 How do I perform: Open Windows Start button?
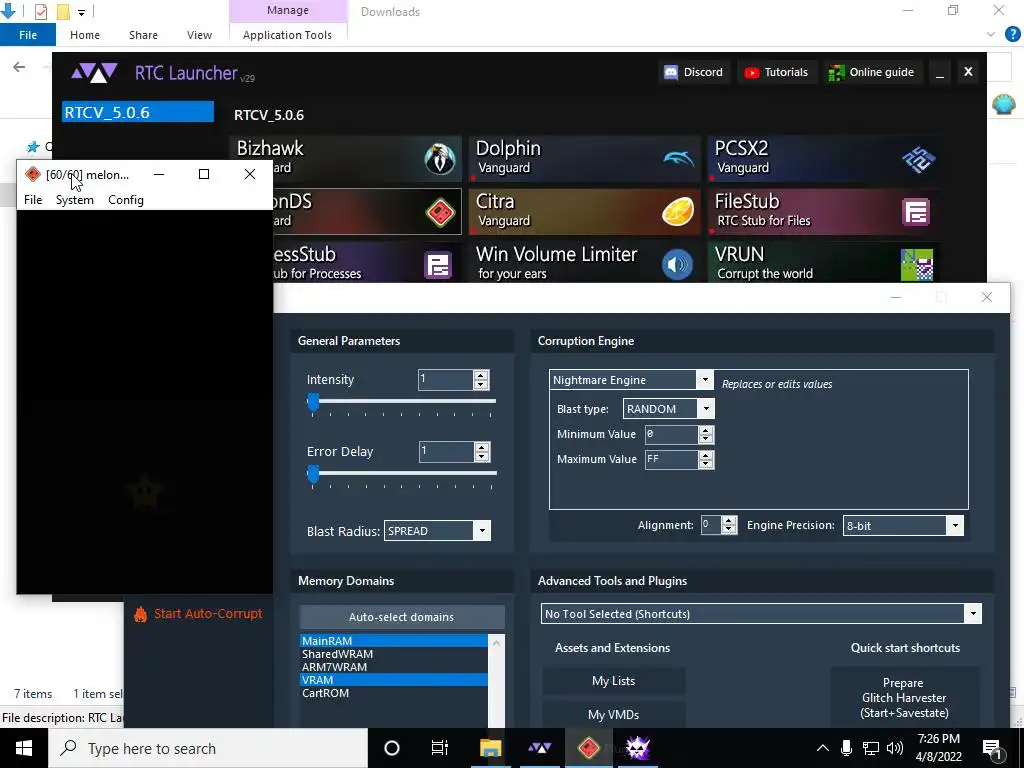(x=24, y=748)
